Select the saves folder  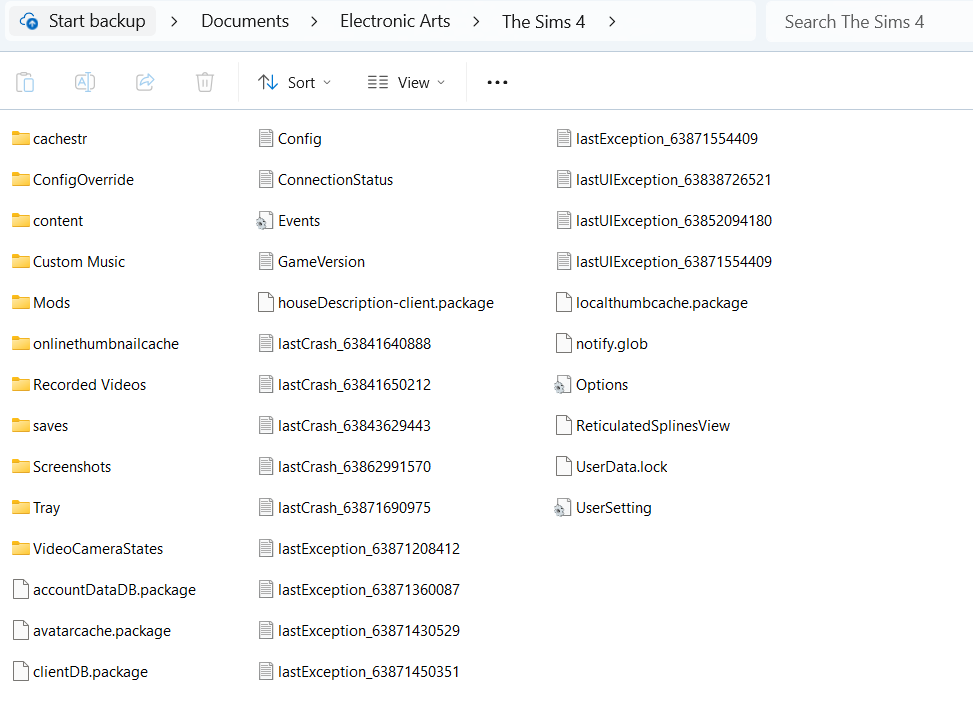(50, 426)
